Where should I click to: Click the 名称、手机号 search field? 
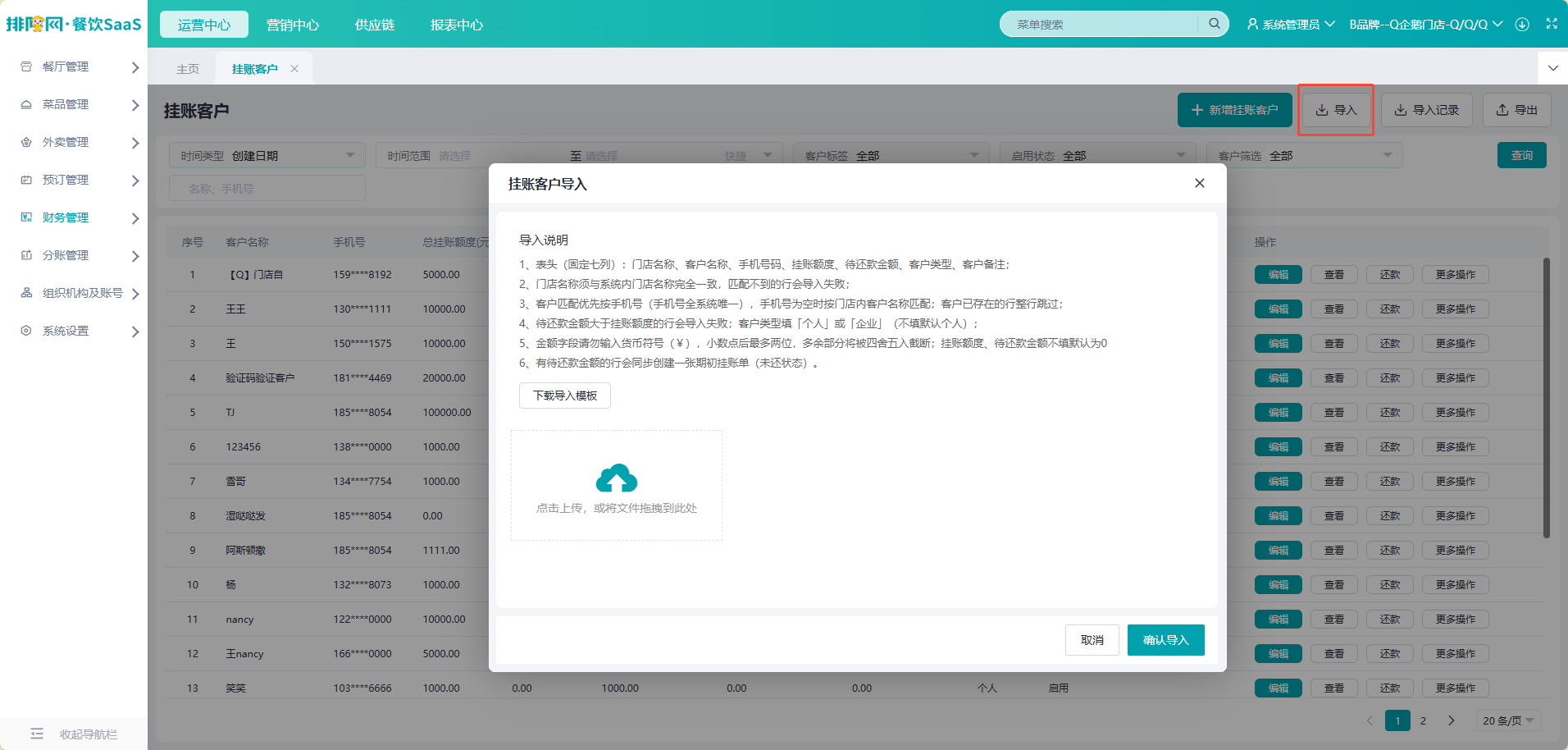click(x=267, y=188)
